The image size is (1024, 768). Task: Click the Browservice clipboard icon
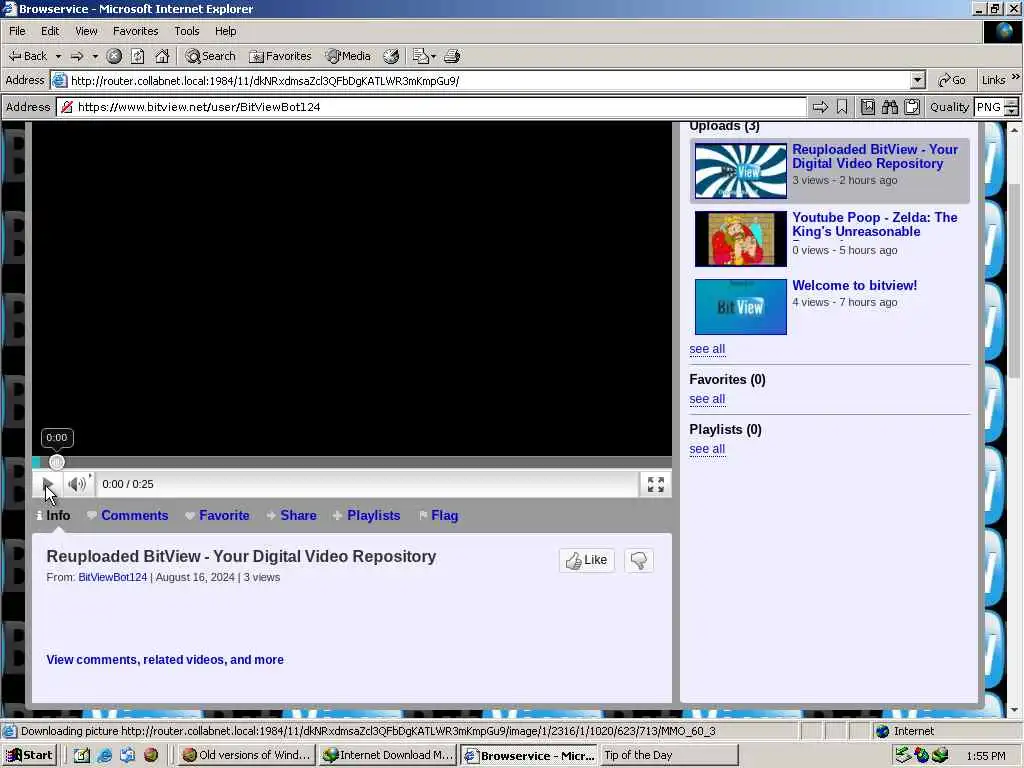[912, 107]
